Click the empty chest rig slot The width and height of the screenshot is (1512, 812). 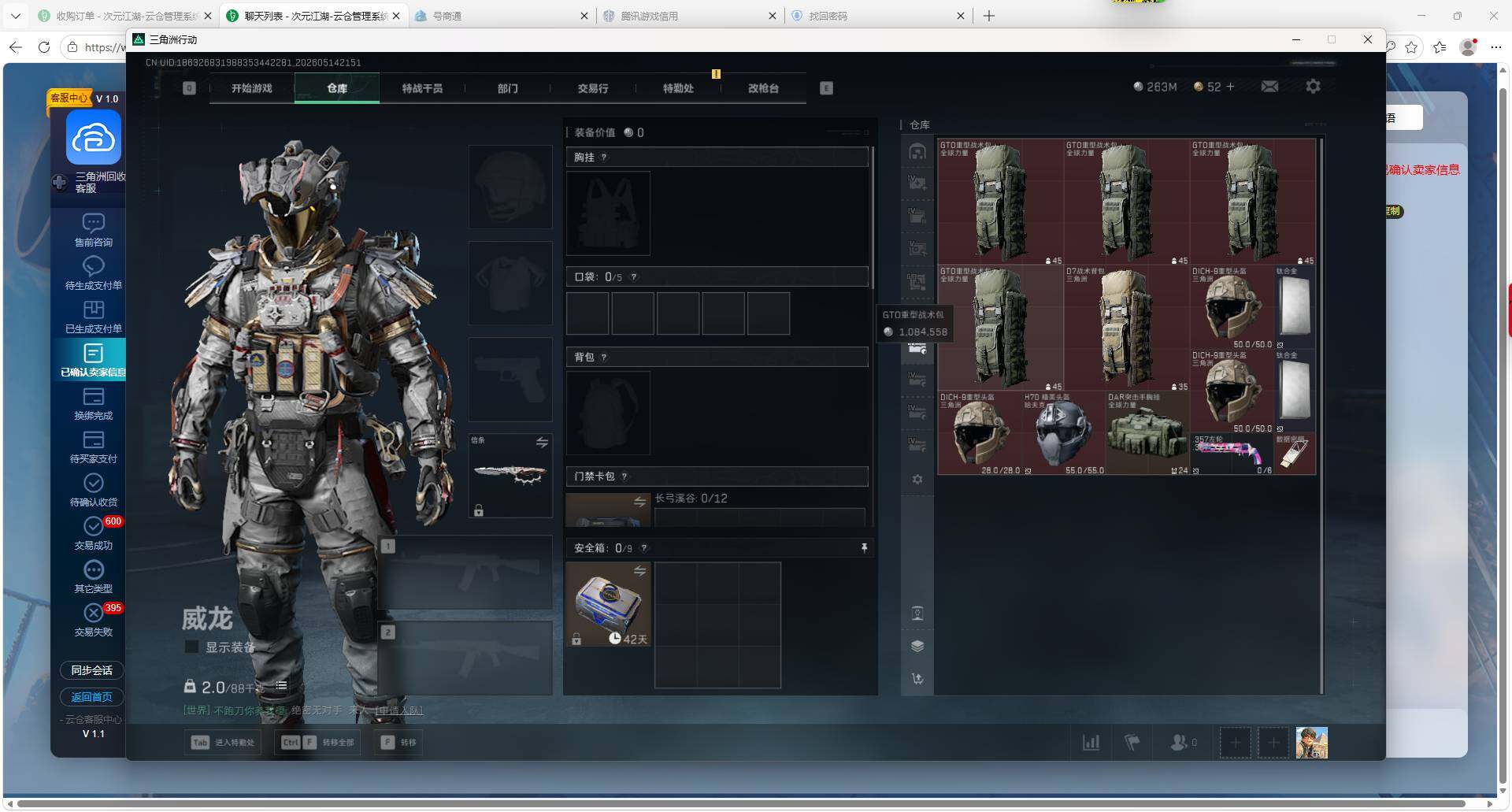608,213
